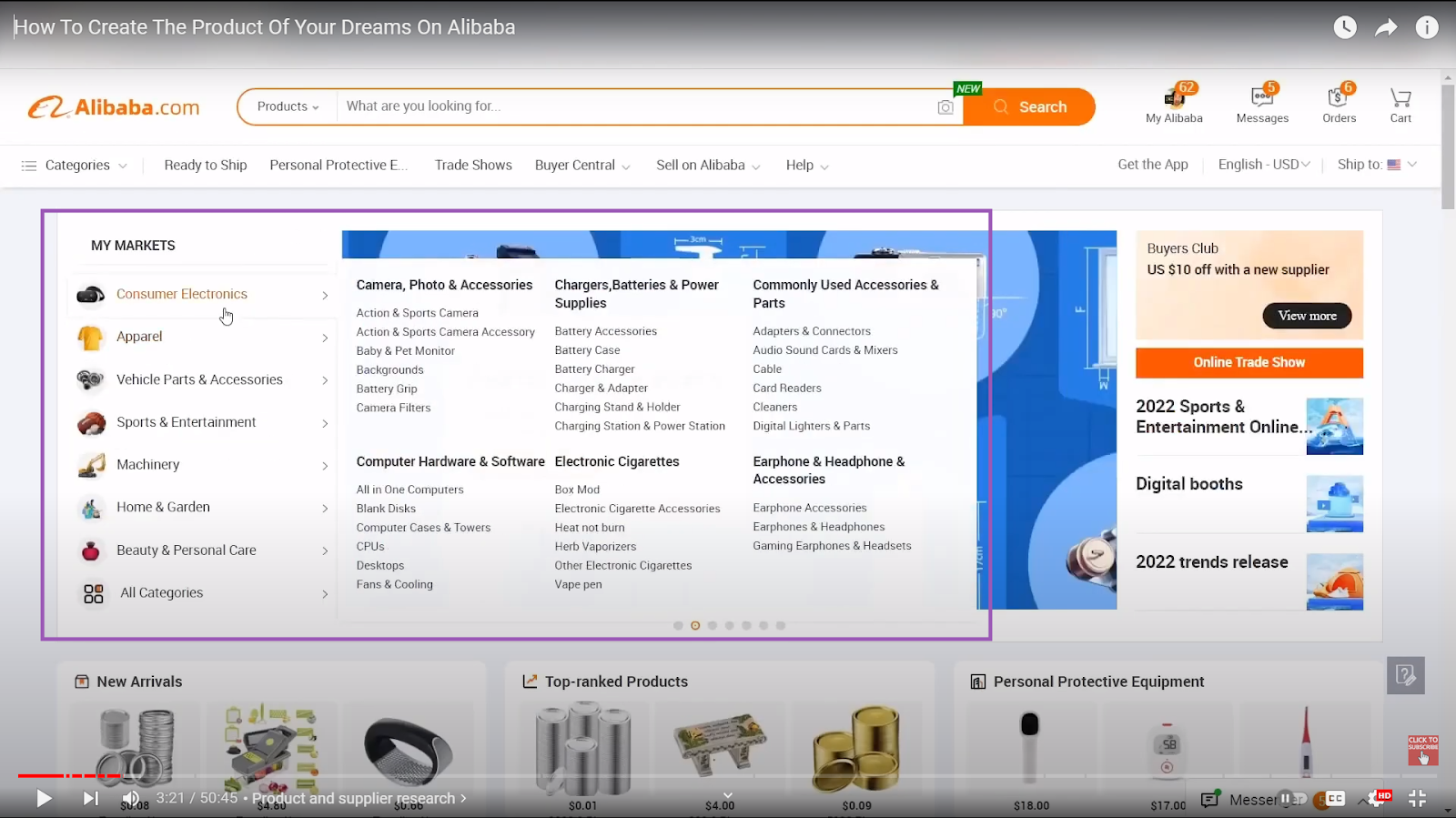Click the Alibaba.com logo
1456x818 pixels.
tap(114, 107)
